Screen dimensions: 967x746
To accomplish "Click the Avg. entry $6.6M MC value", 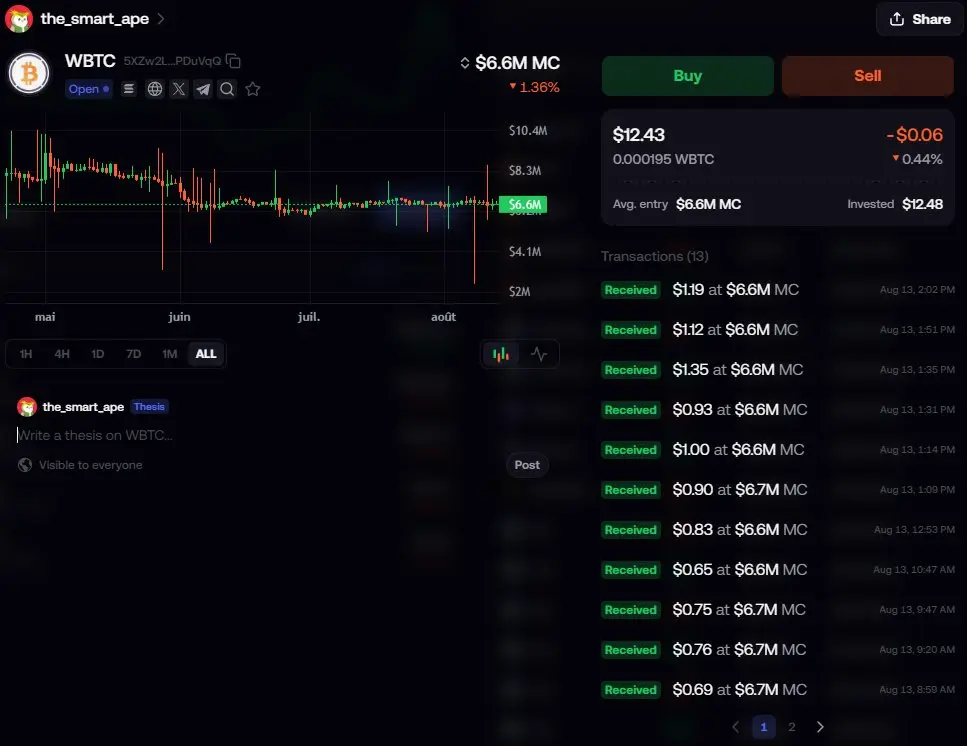I will 708,204.
